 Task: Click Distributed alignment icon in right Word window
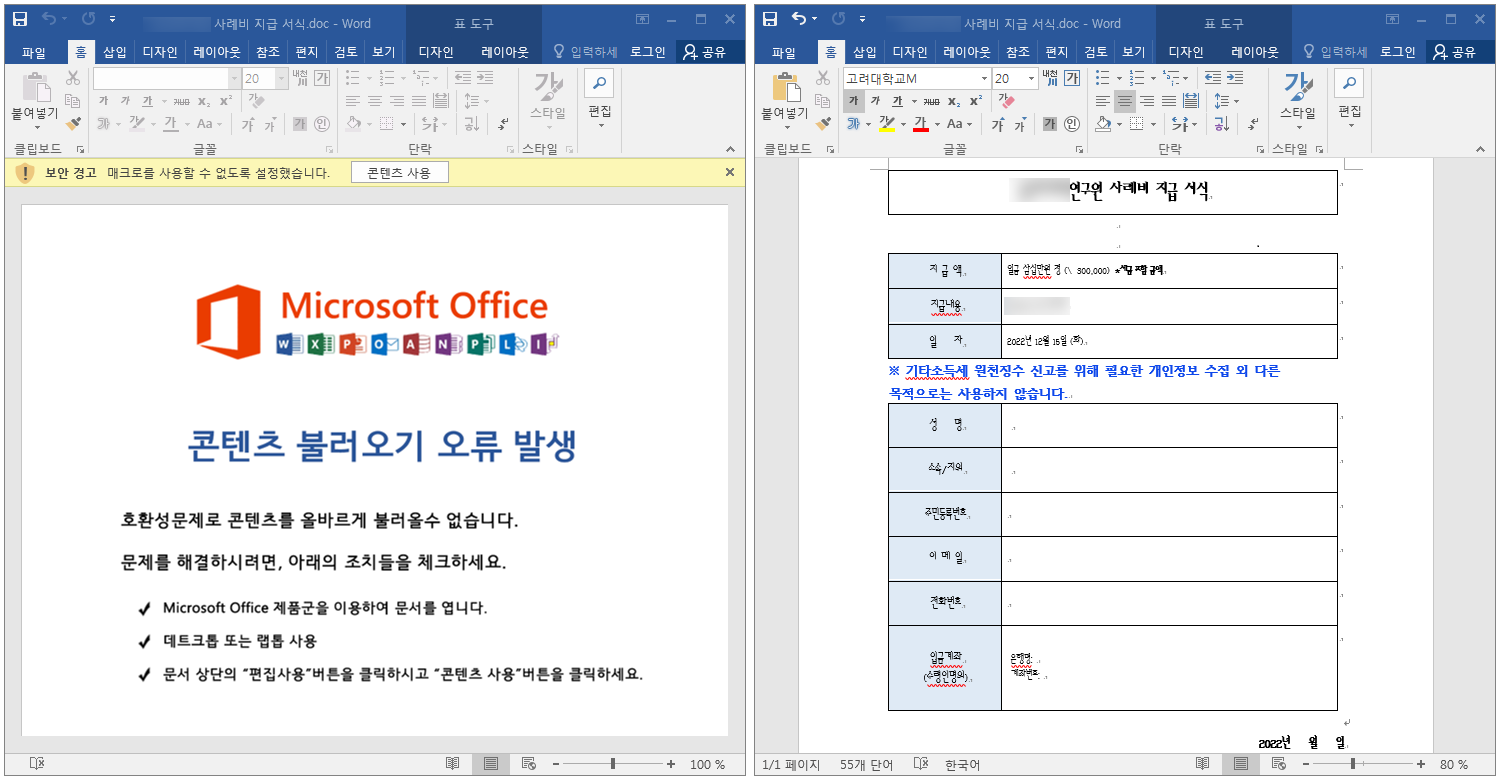click(1191, 101)
